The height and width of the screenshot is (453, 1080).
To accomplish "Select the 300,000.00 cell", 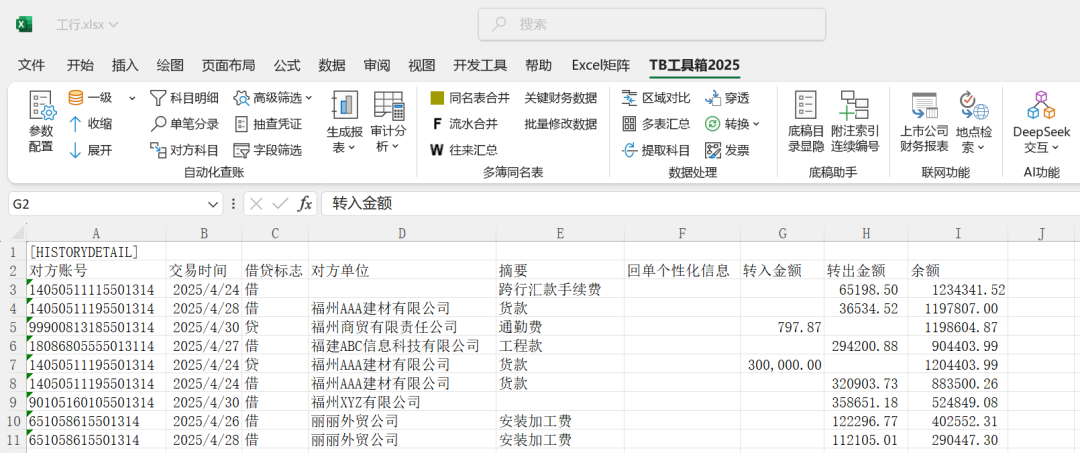I will pyautogui.click(x=782, y=364).
